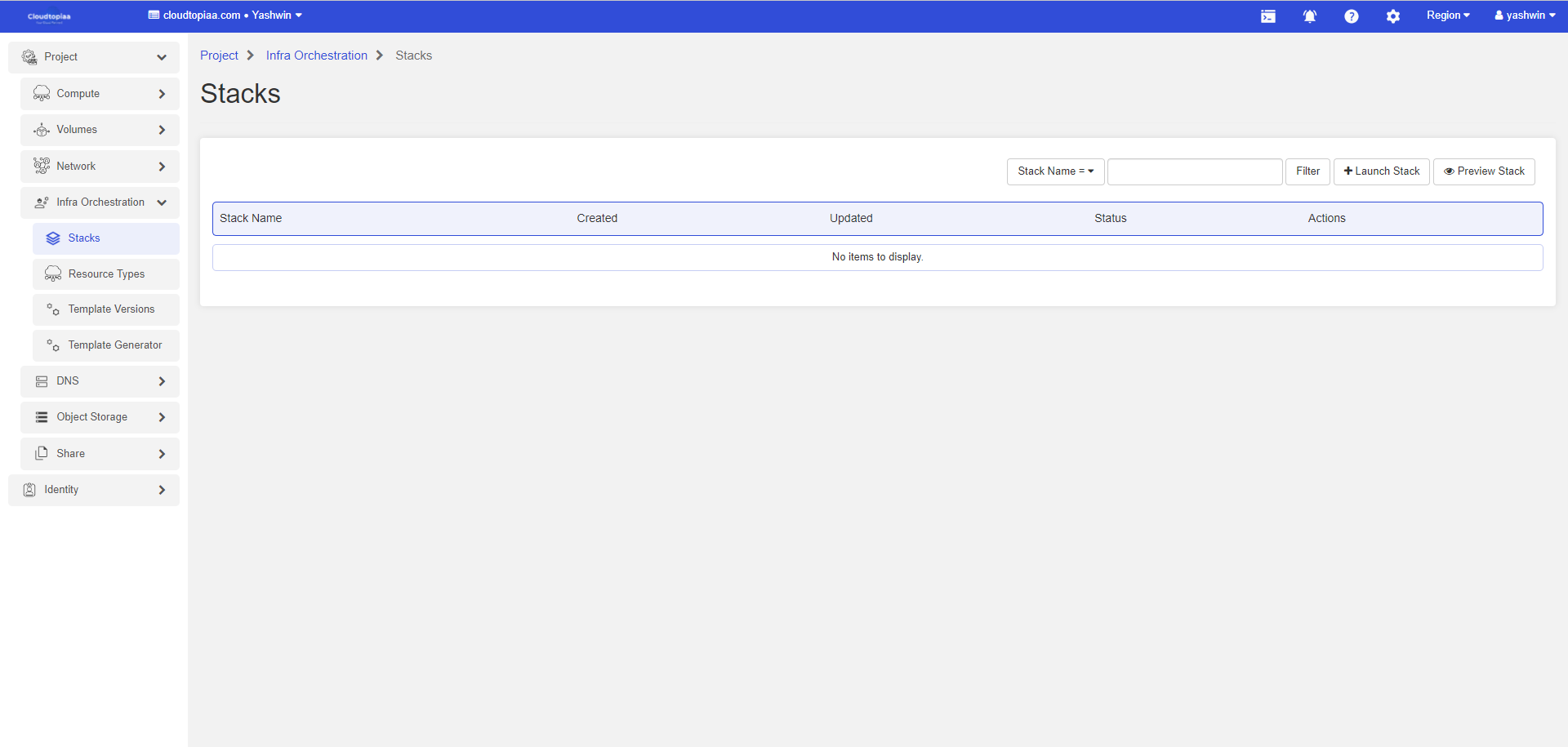Open the yashwin user menu
Image resolution: width=1568 pixels, height=747 pixels.
(1524, 16)
